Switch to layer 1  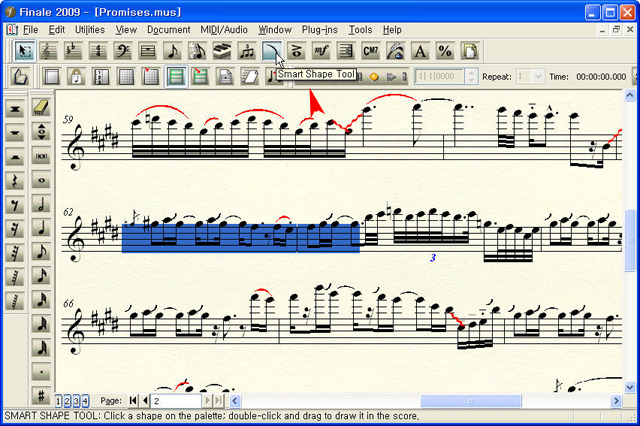(x=58, y=401)
